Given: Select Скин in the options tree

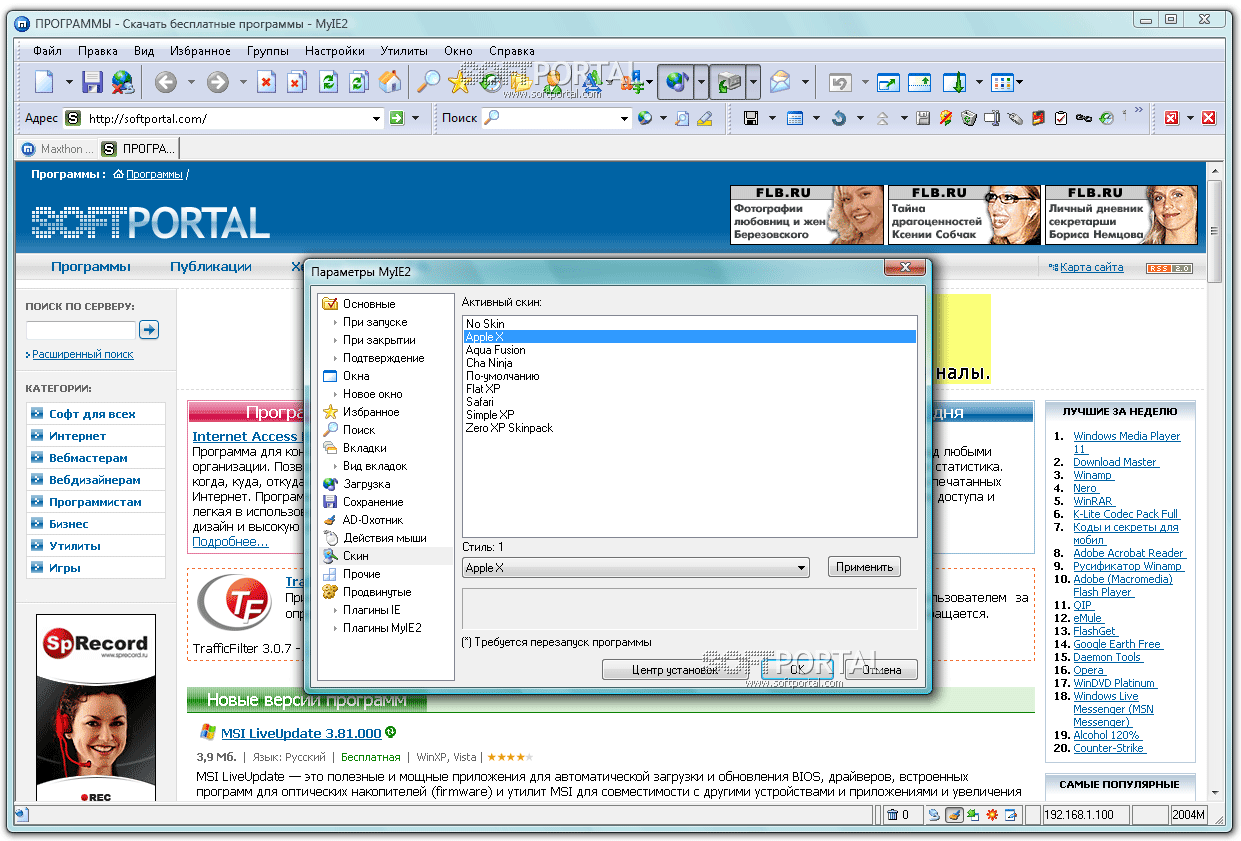Looking at the screenshot, I should [356, 556].
